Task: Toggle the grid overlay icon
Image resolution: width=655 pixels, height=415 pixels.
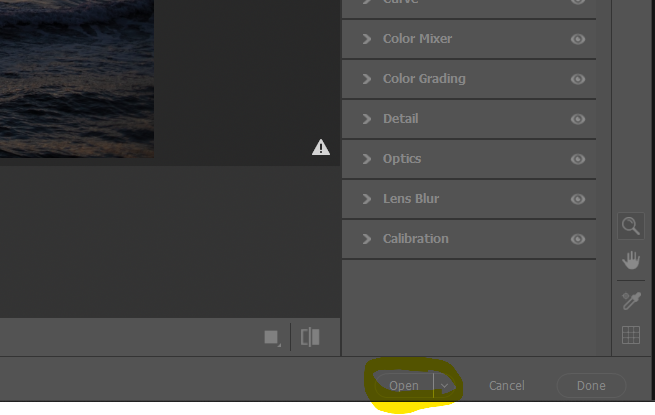Action: (x=630, y=336)
